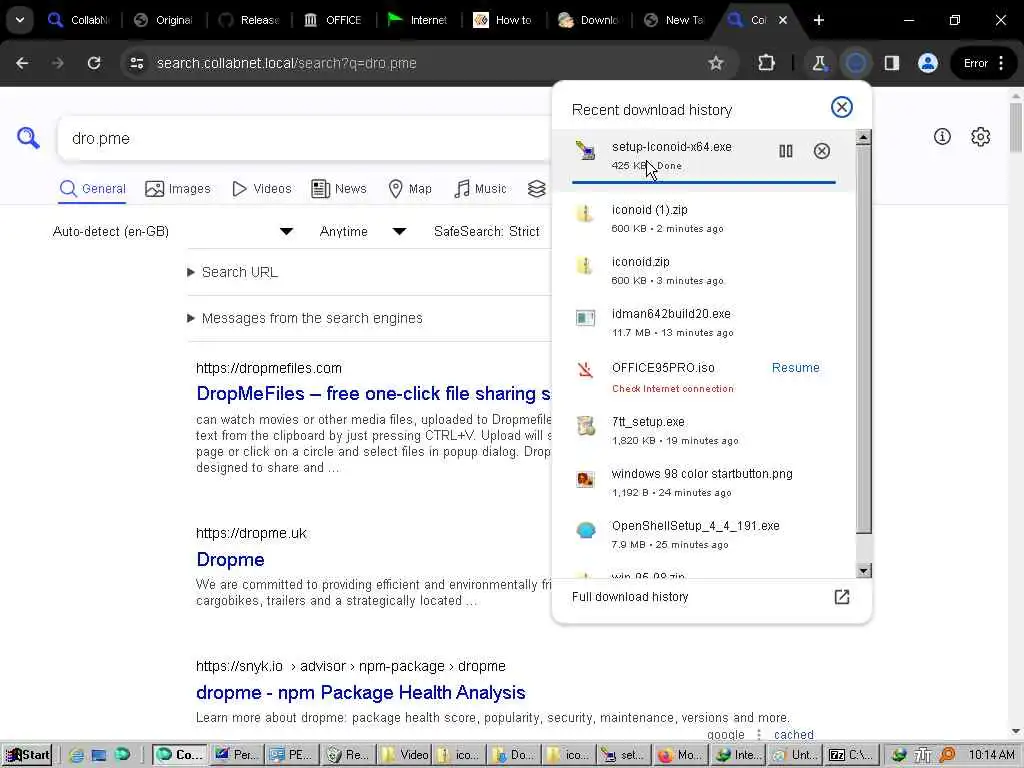Open the profile avatar menu
The image size is (1024, 768).
pos(927,63)
